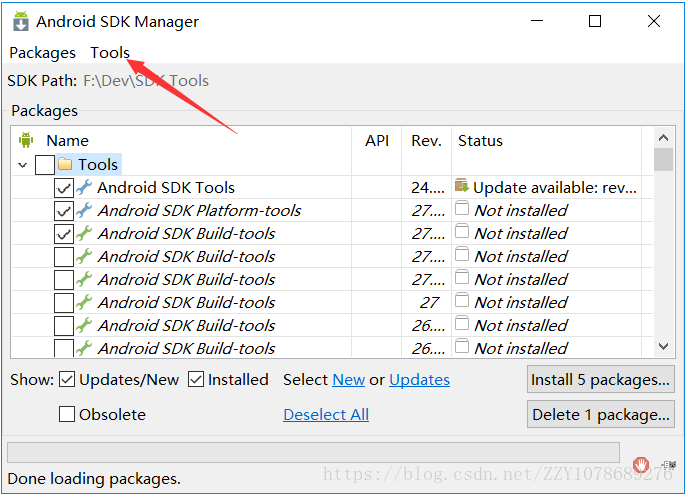688x498 pixels.
Task: Click the Android robot icon in header
Action: [x=26, y=140]
